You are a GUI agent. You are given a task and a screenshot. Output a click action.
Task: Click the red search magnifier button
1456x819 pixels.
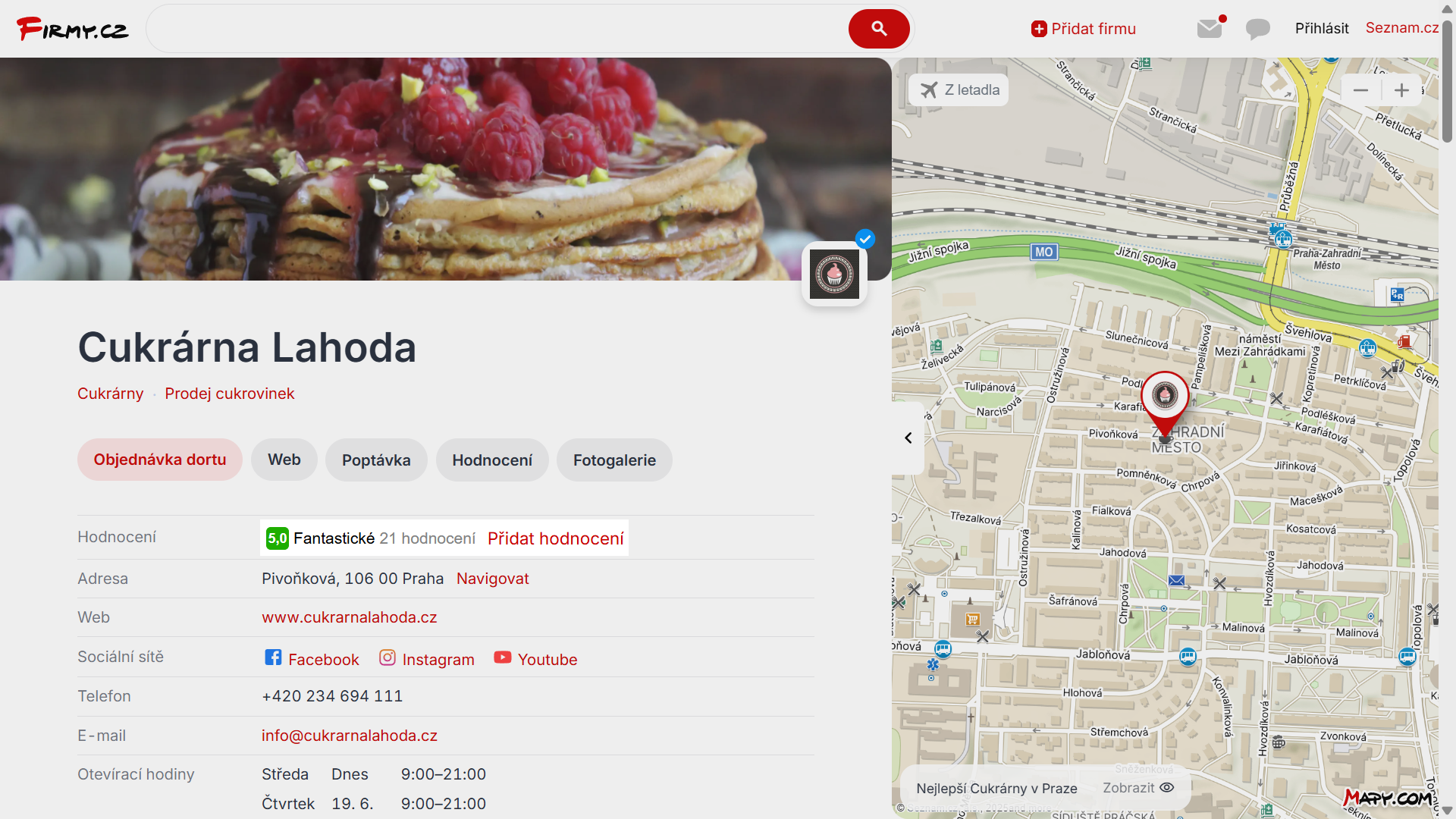click(x=879, y=29)
